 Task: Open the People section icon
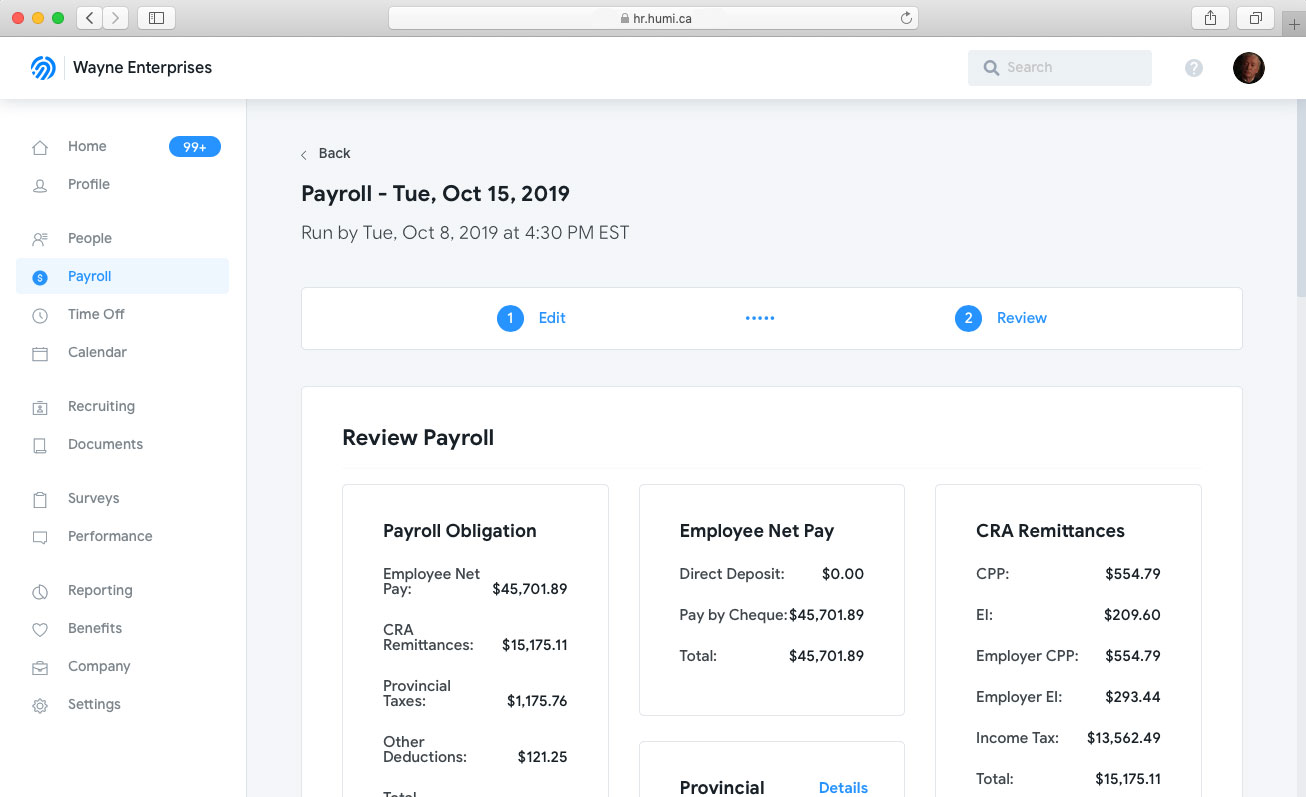39,238
